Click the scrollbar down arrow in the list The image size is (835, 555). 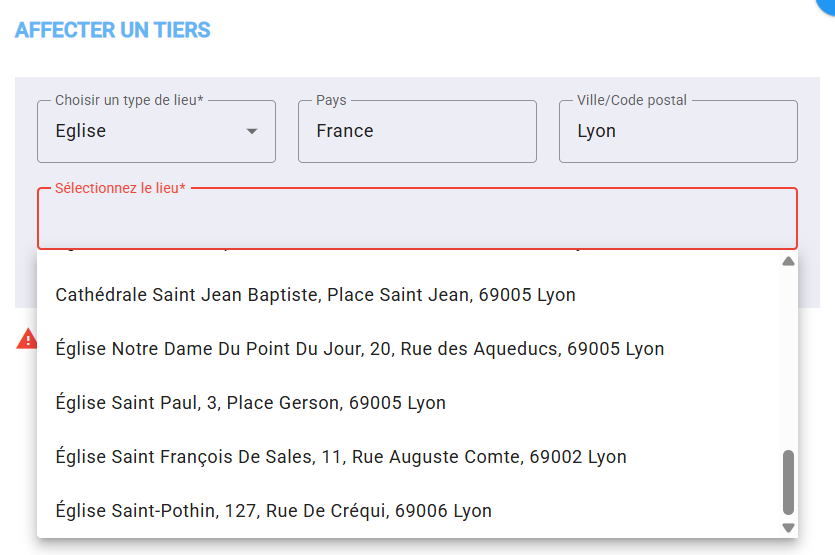(788, 527)
